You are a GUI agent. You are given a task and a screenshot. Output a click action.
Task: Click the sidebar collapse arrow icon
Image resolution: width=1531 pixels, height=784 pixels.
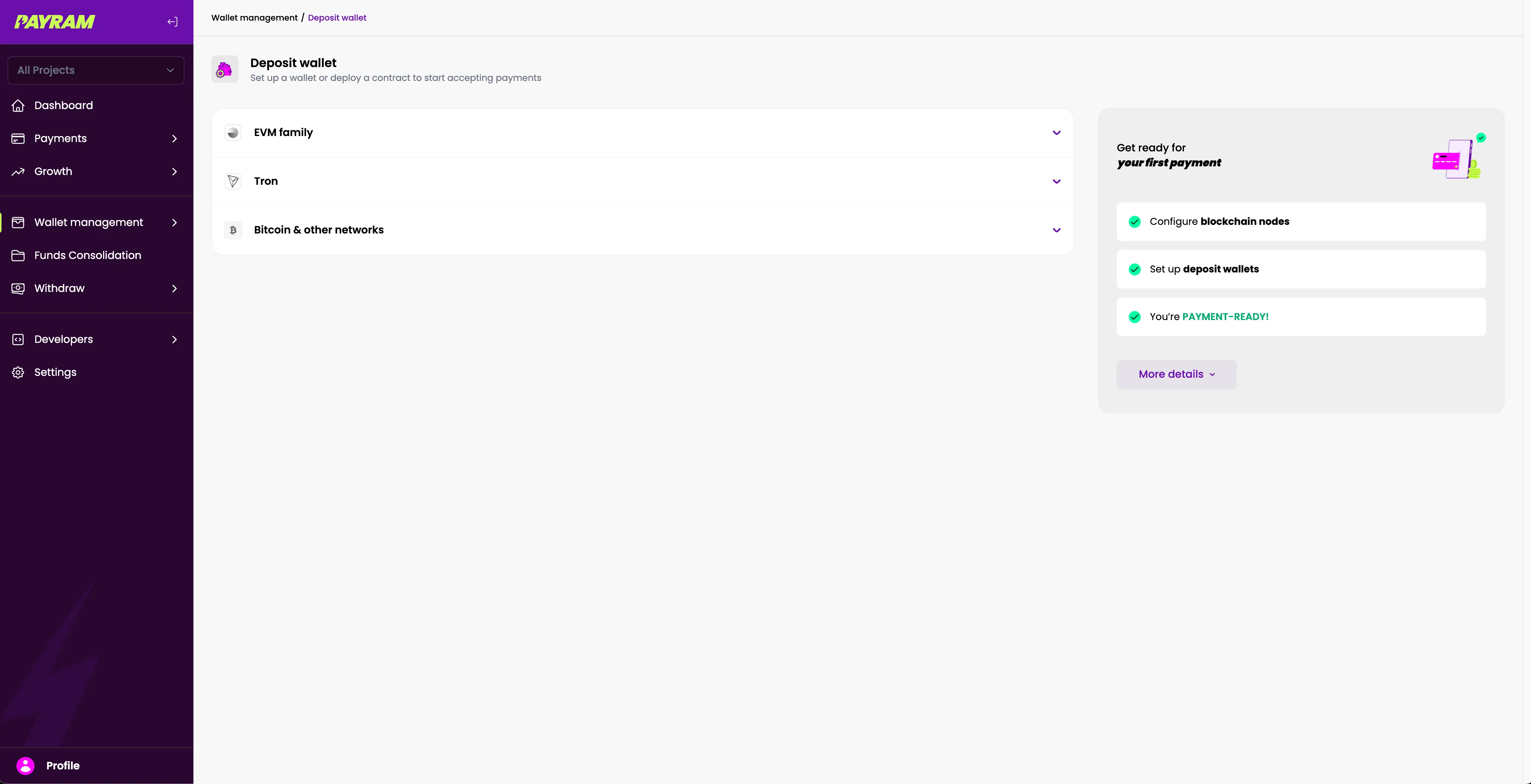point(172,22)
